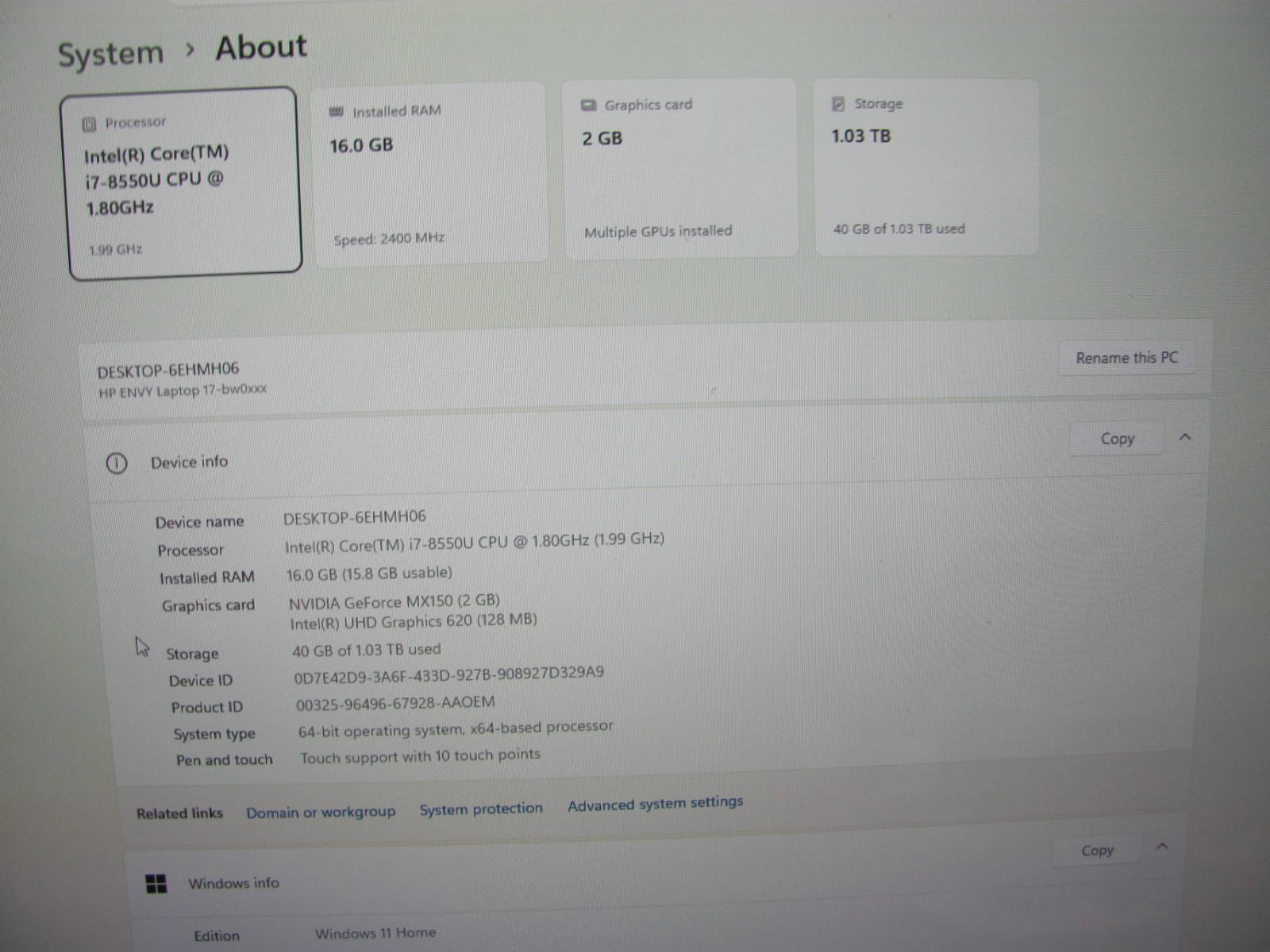Screen dimensions: 1270x952
Task: Collapse the Device info section
Action: coord(1185,437)
